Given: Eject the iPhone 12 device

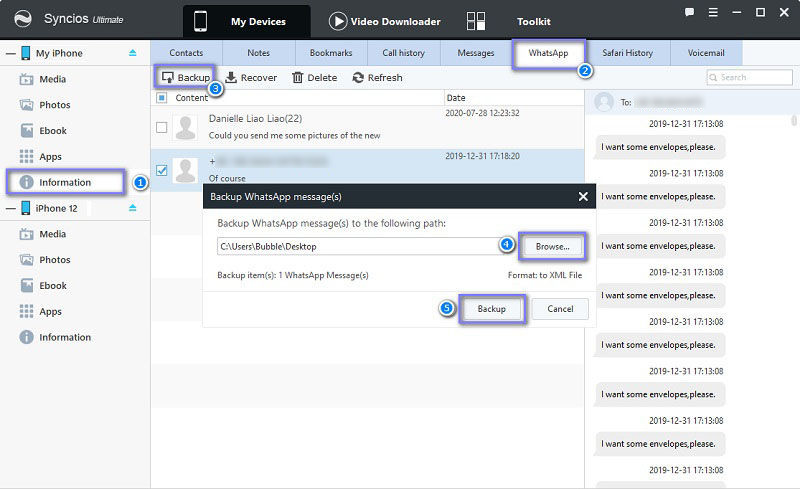Looking at the screenshot, I should point(133,208).
